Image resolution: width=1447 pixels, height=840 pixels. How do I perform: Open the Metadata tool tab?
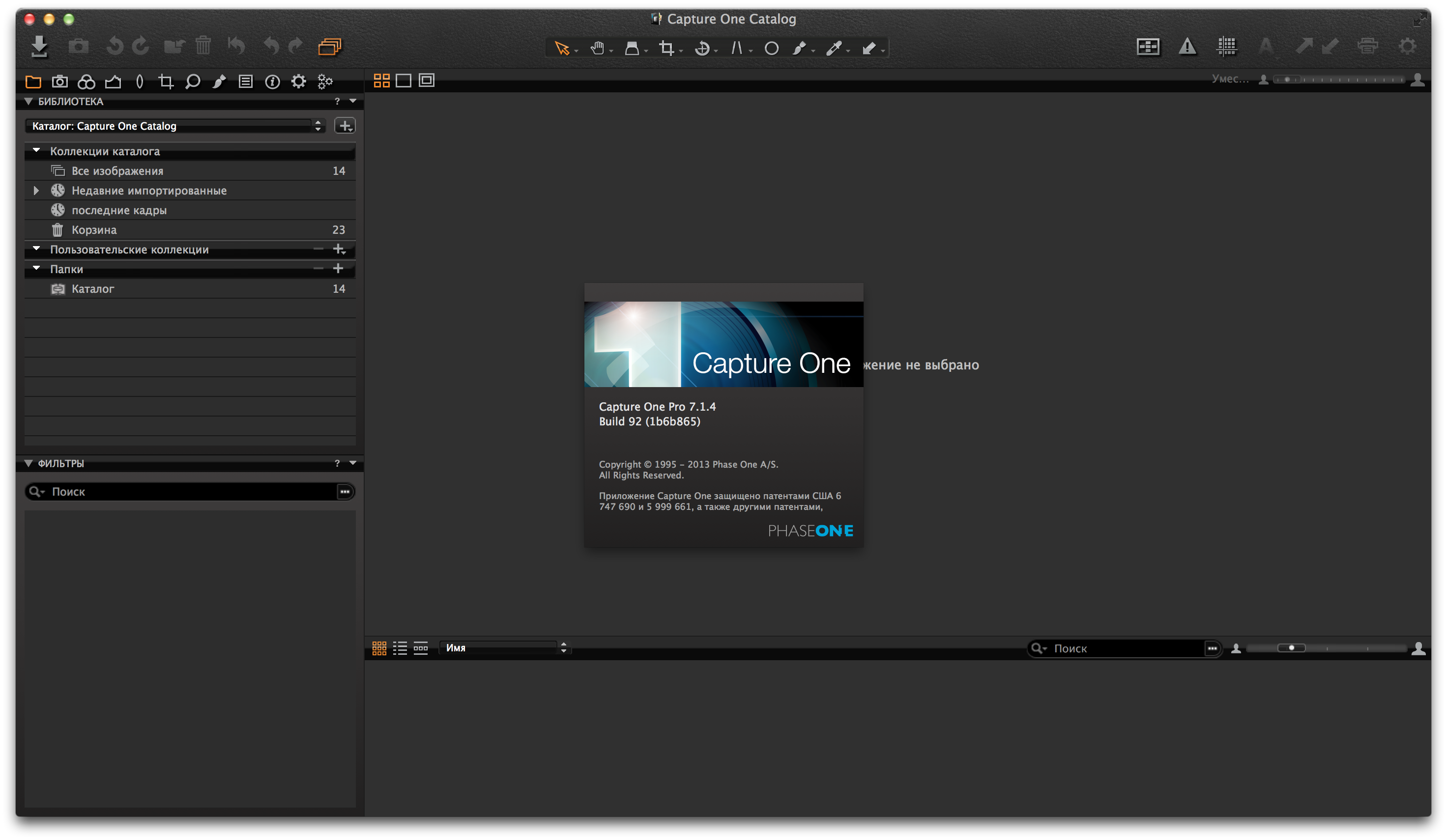tap(272, 82)
